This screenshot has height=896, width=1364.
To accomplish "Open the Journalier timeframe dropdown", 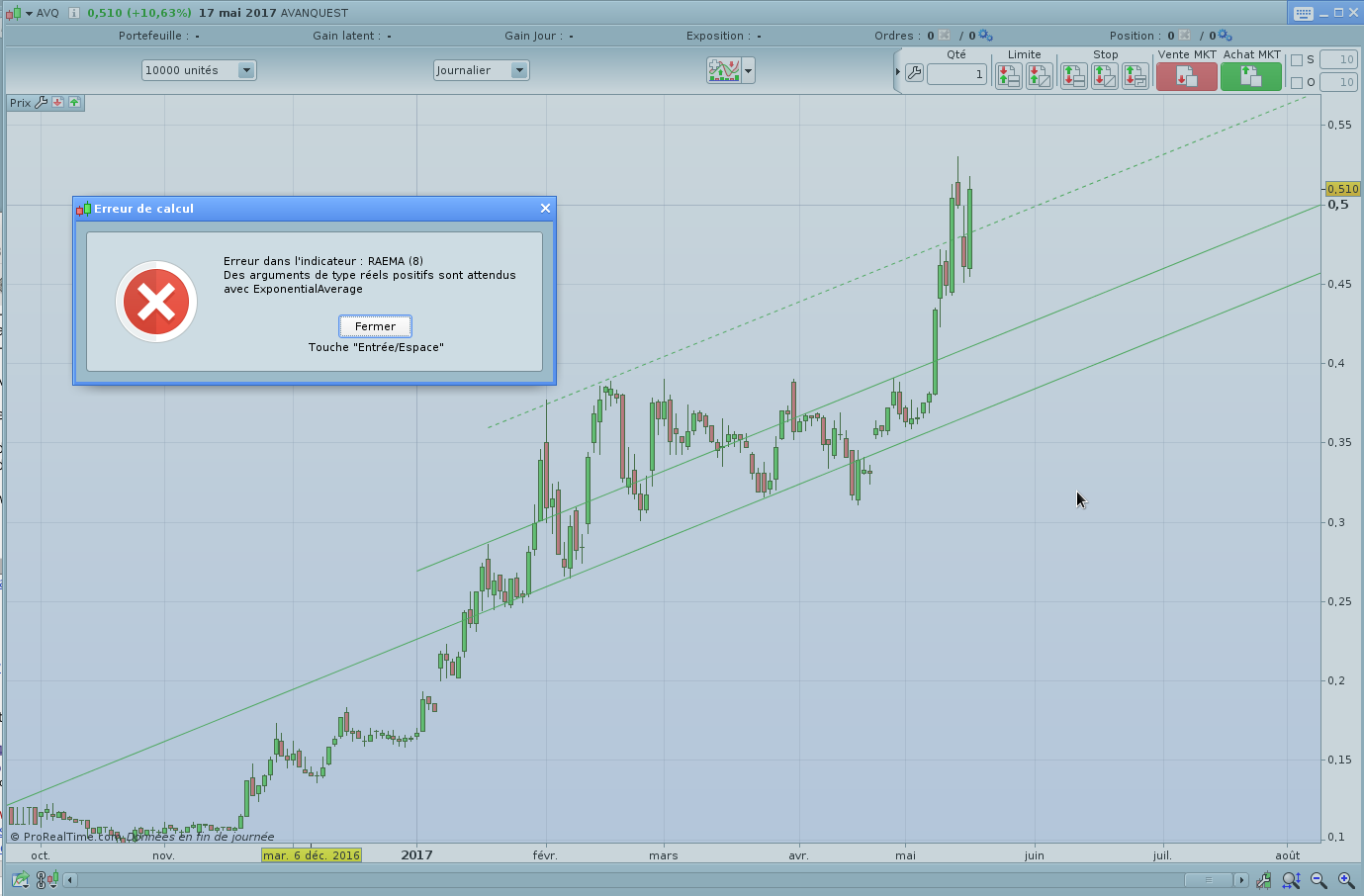I will (x=482, y=70).
